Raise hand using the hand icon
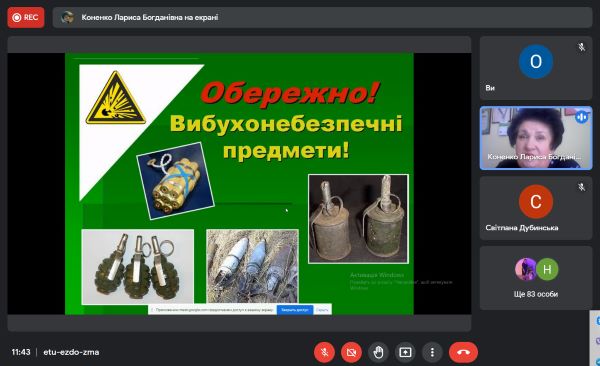 (378, 352)
